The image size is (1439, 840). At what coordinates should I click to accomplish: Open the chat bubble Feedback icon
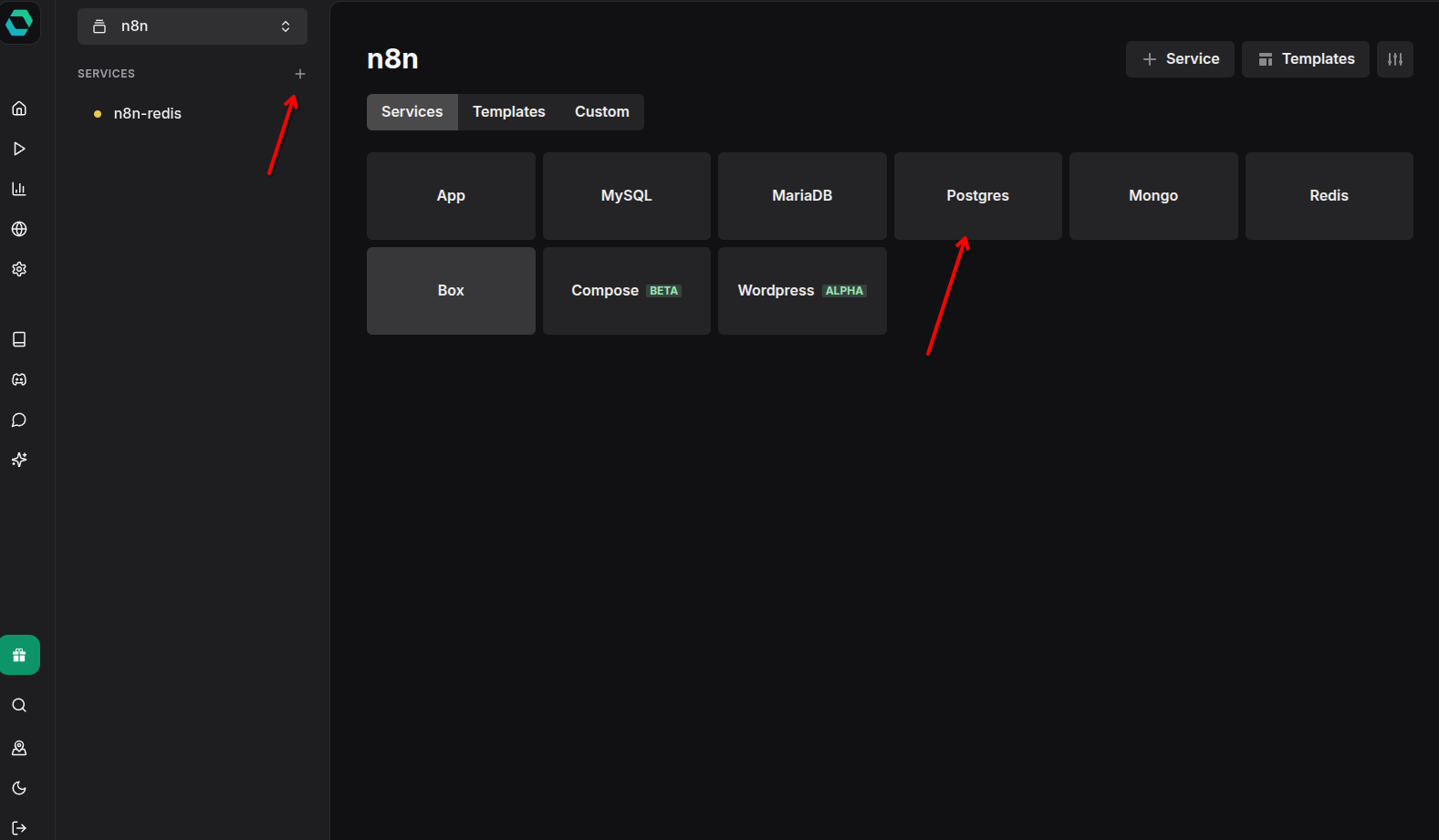pyautogui.click(x=19, y=420)
